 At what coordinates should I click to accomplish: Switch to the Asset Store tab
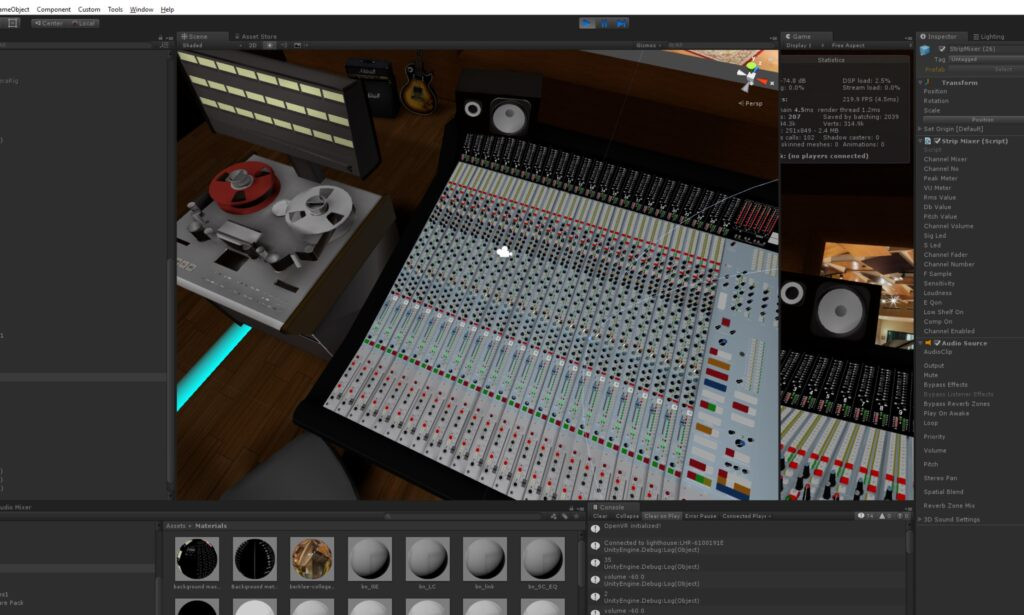point(255,37)
